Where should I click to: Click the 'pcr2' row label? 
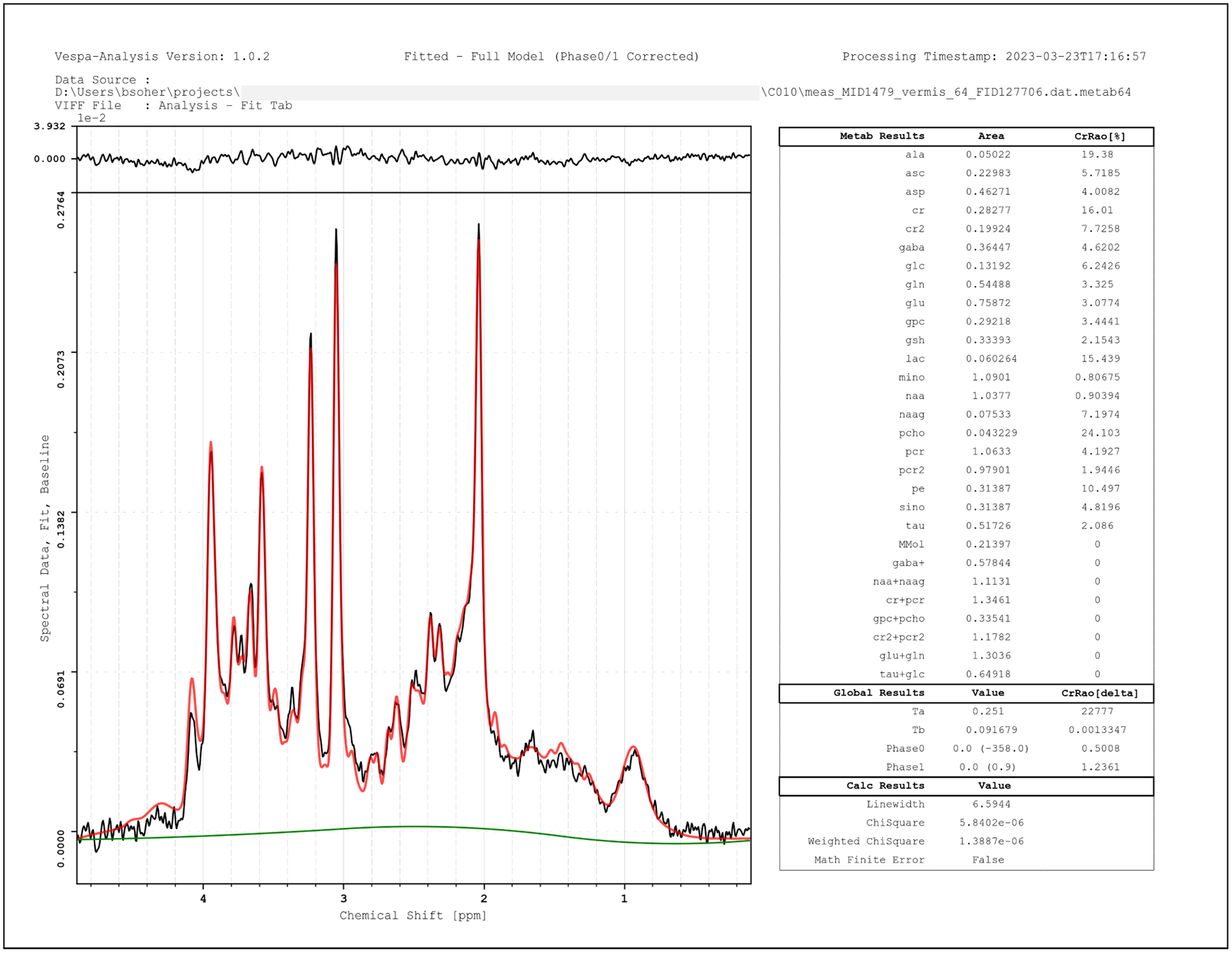click(x=911, y=470)
